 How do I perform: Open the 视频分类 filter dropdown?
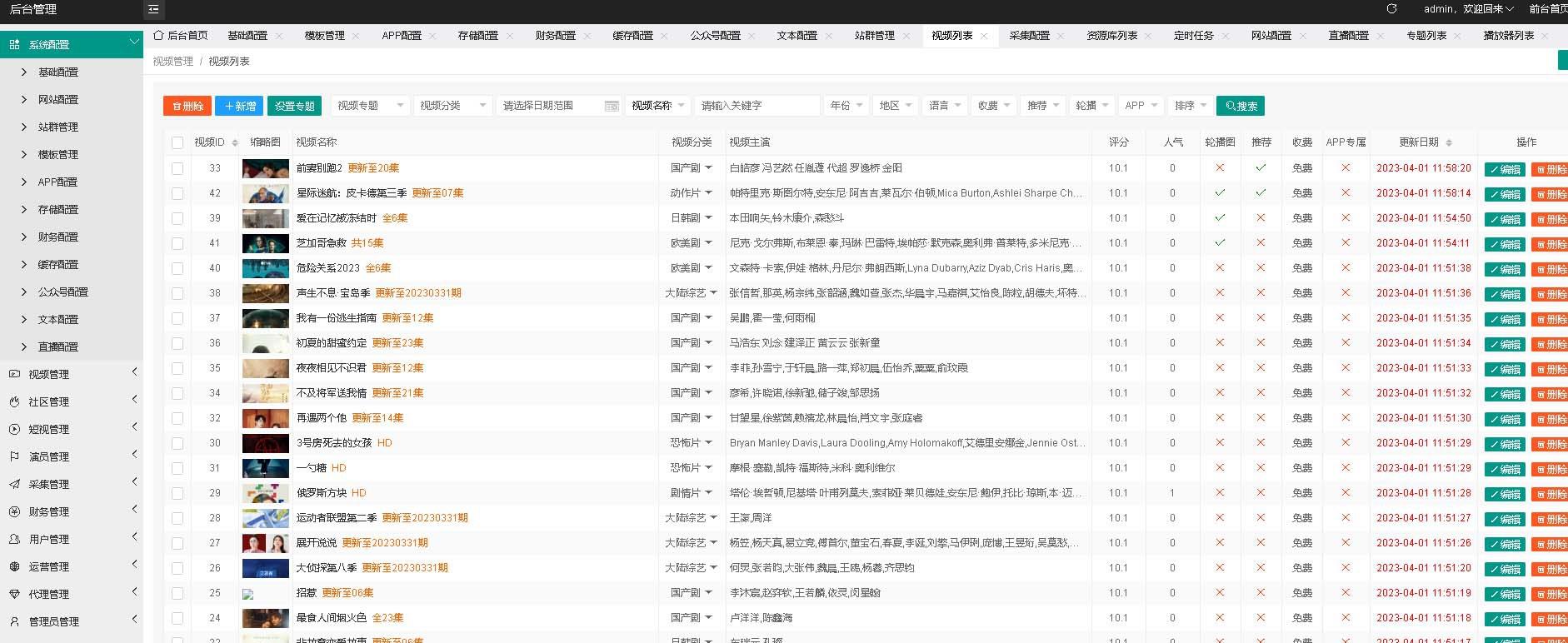pos(452,106)
